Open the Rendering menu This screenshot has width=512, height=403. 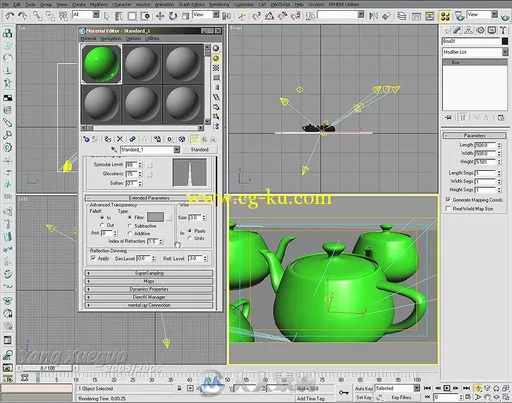(219, 4)
